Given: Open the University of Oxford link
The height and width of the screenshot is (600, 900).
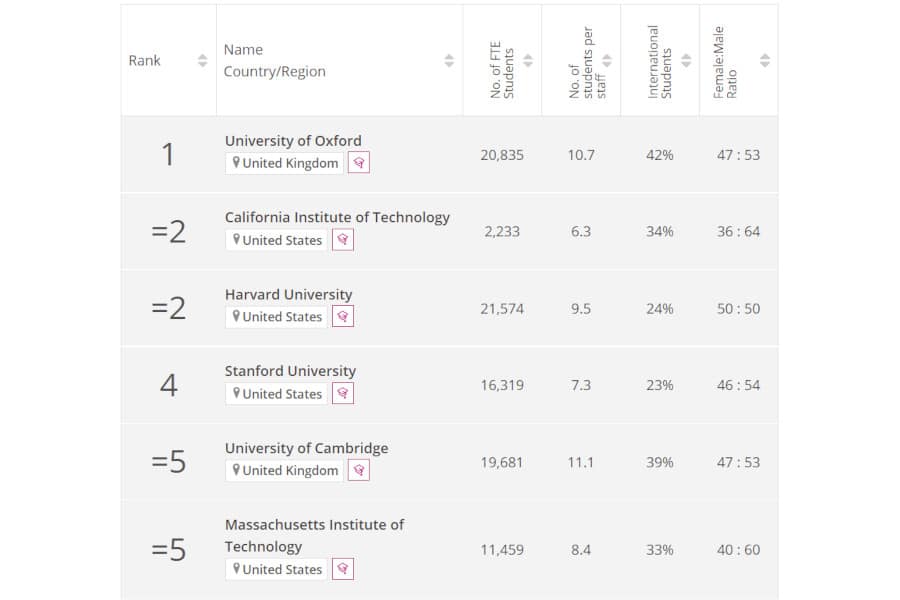Looking at the screenshot, I should (293, 141).
